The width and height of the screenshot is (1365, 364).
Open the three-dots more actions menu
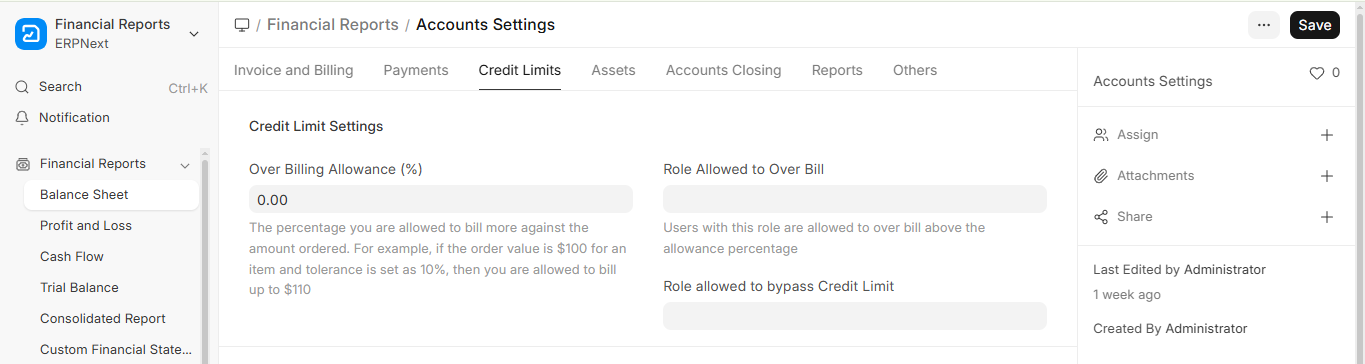click(1264, 26)
